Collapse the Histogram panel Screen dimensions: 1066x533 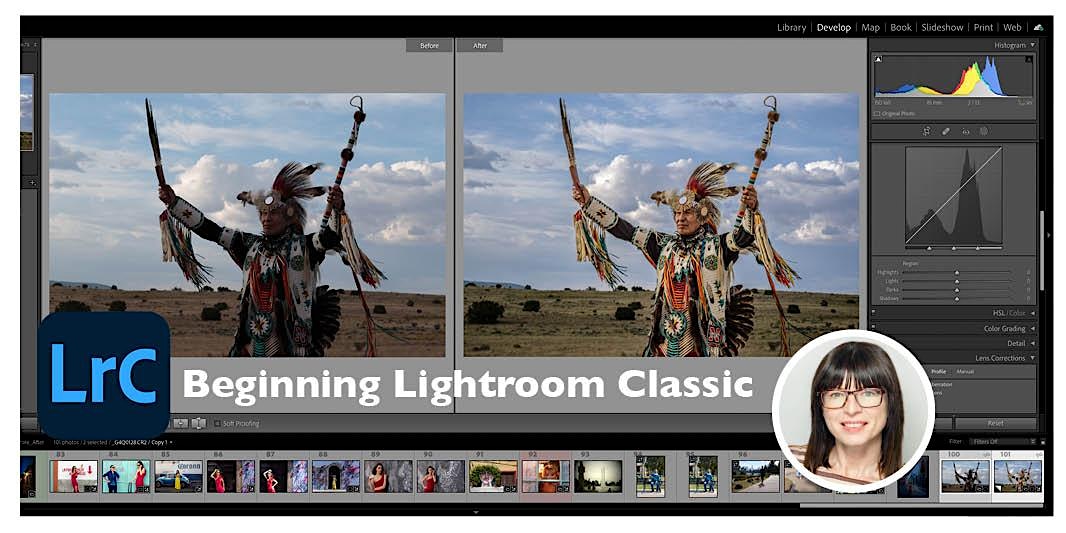pyautogui.click(x=1032, y=45)
